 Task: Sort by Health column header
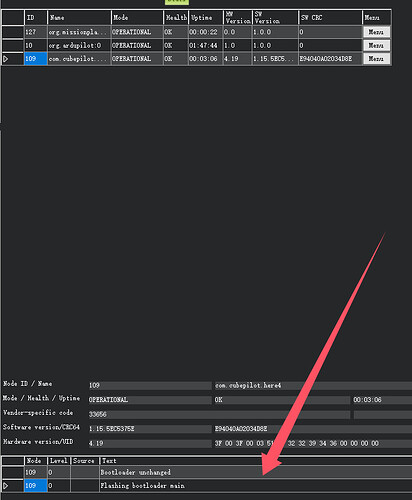click(176, 17)
